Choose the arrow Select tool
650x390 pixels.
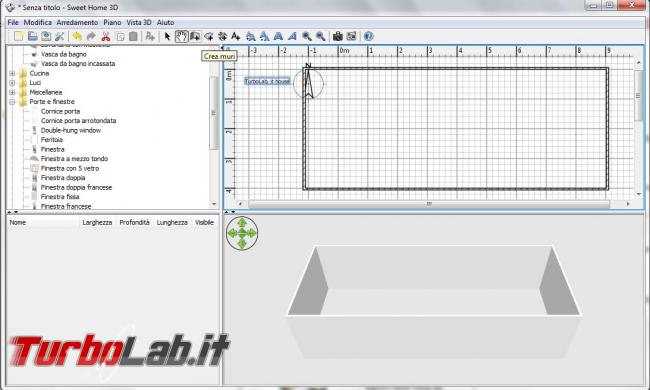tap(167, 36)
